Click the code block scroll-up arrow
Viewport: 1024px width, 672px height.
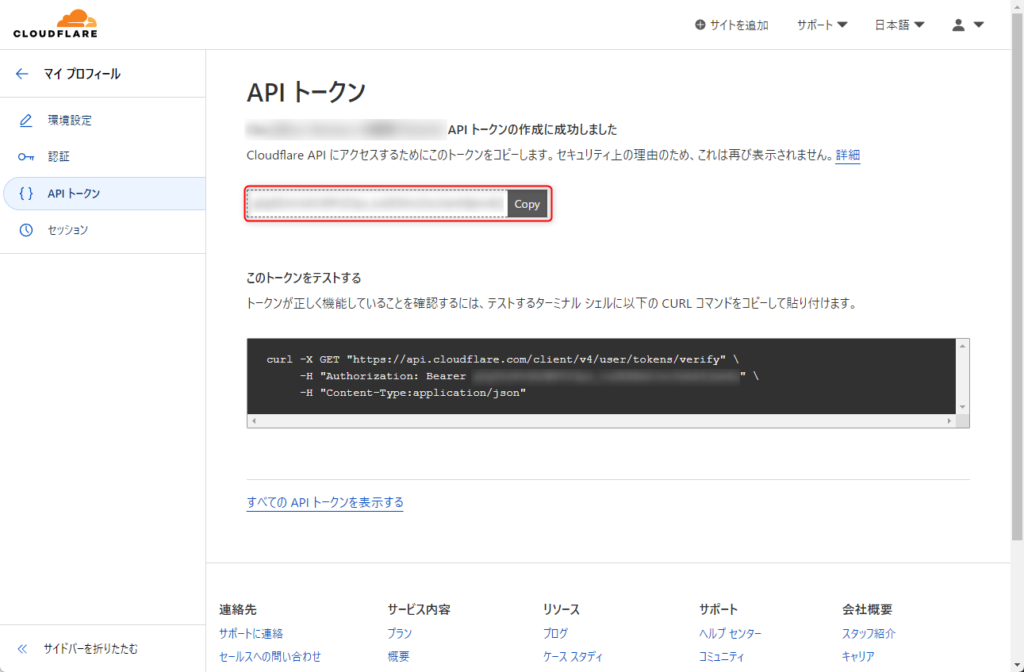point(962,345)
